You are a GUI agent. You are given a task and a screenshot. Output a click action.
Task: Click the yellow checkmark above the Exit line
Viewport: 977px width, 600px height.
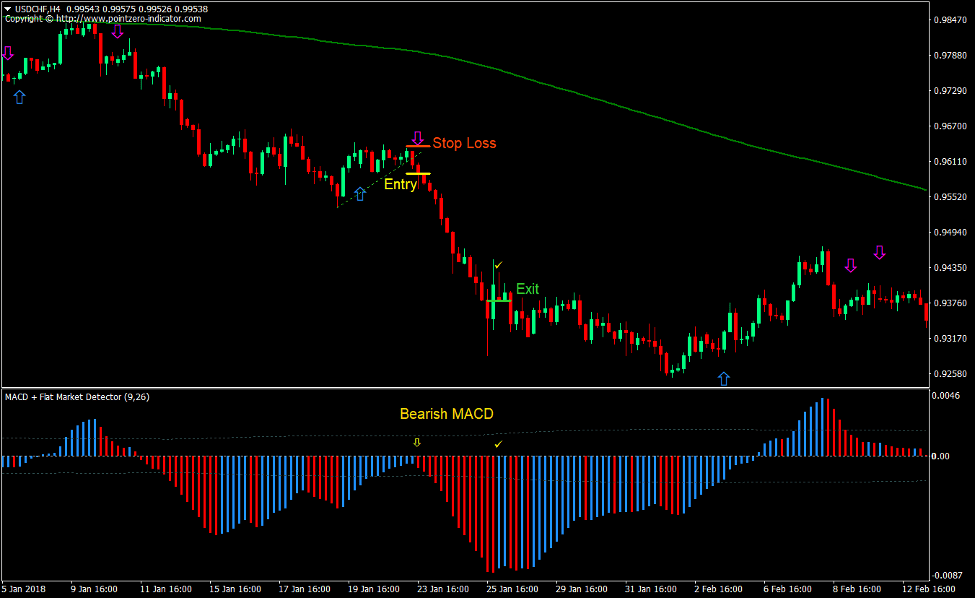point(496,264)
